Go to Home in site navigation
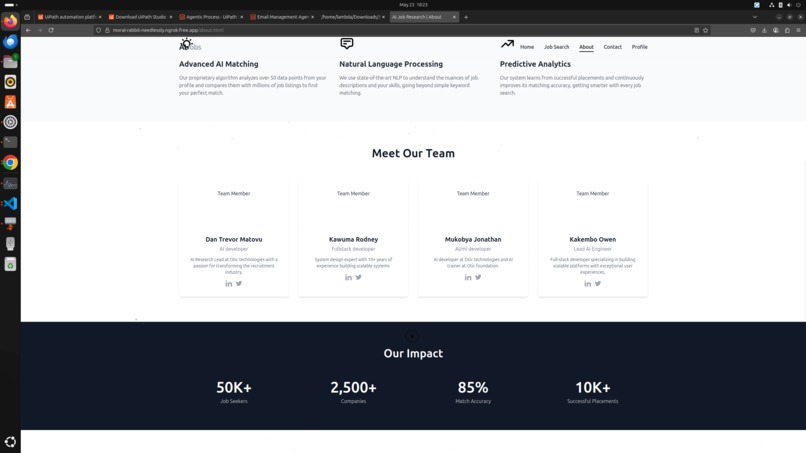This screenshot has width=806, height=453. 527,47
